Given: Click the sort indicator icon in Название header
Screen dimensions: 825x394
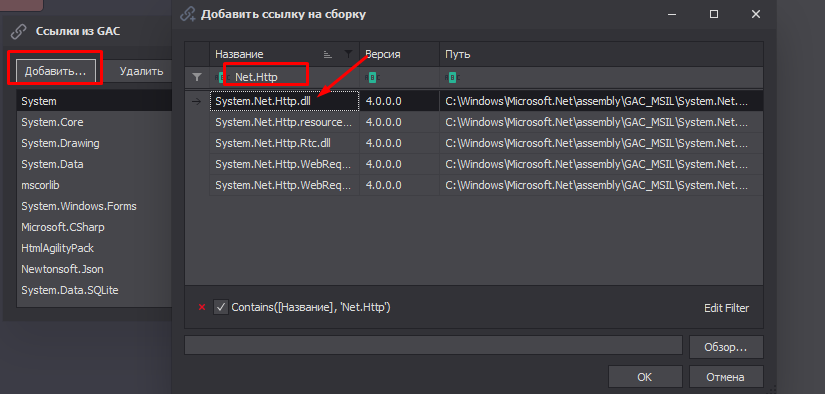Looking at the screenshot, I should click(x=328, y=54).
